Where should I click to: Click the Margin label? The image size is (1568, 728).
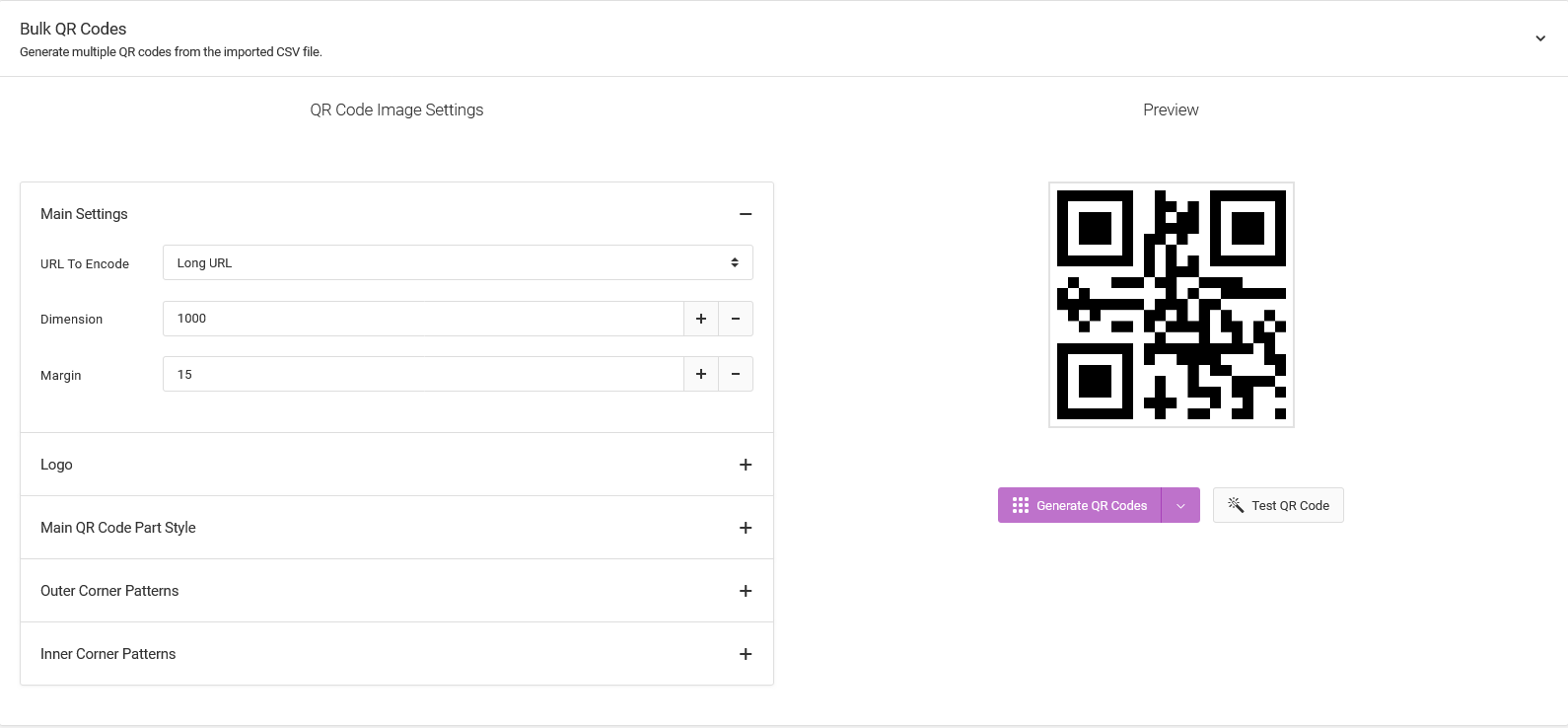60,375
